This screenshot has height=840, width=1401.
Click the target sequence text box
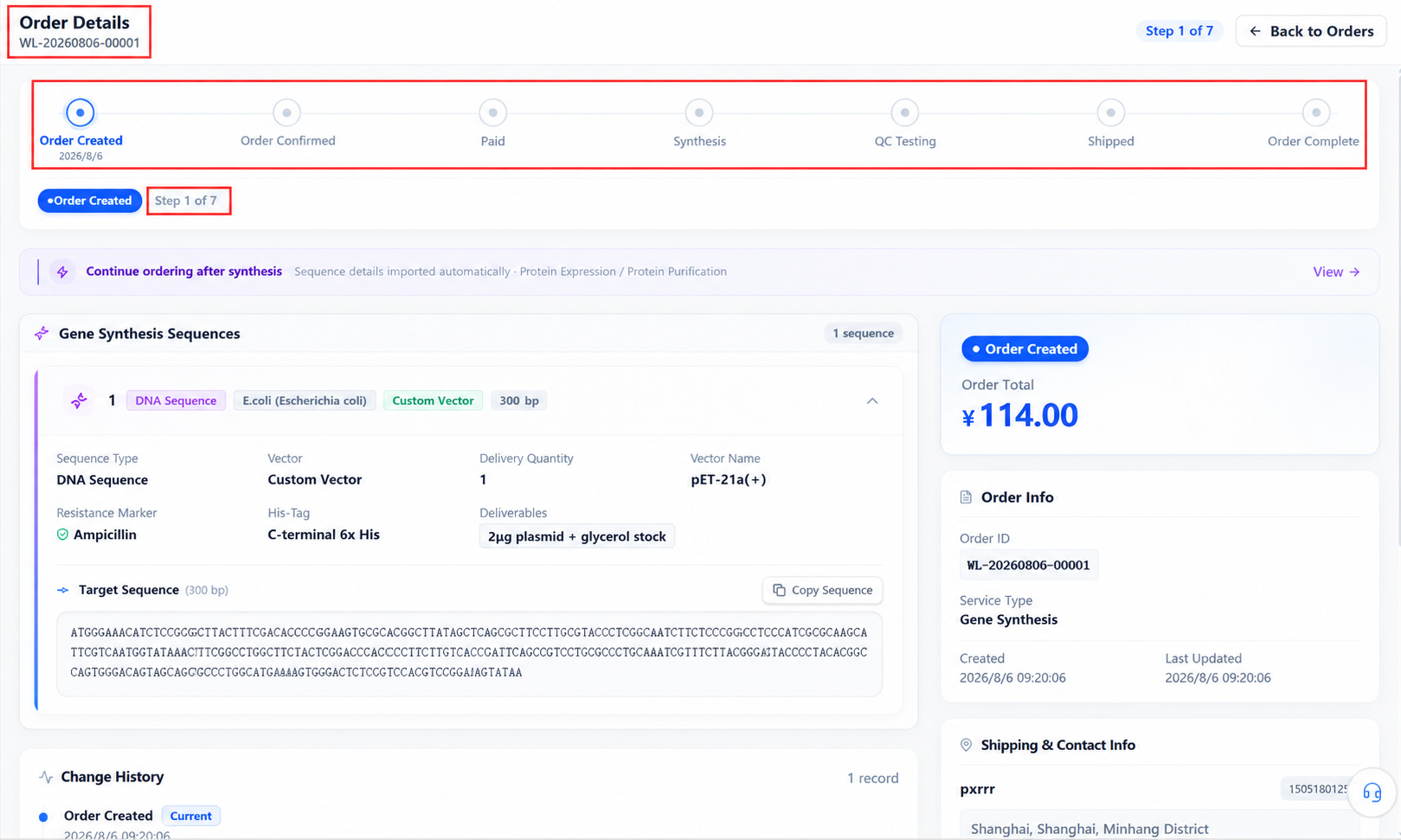point(469,654)
